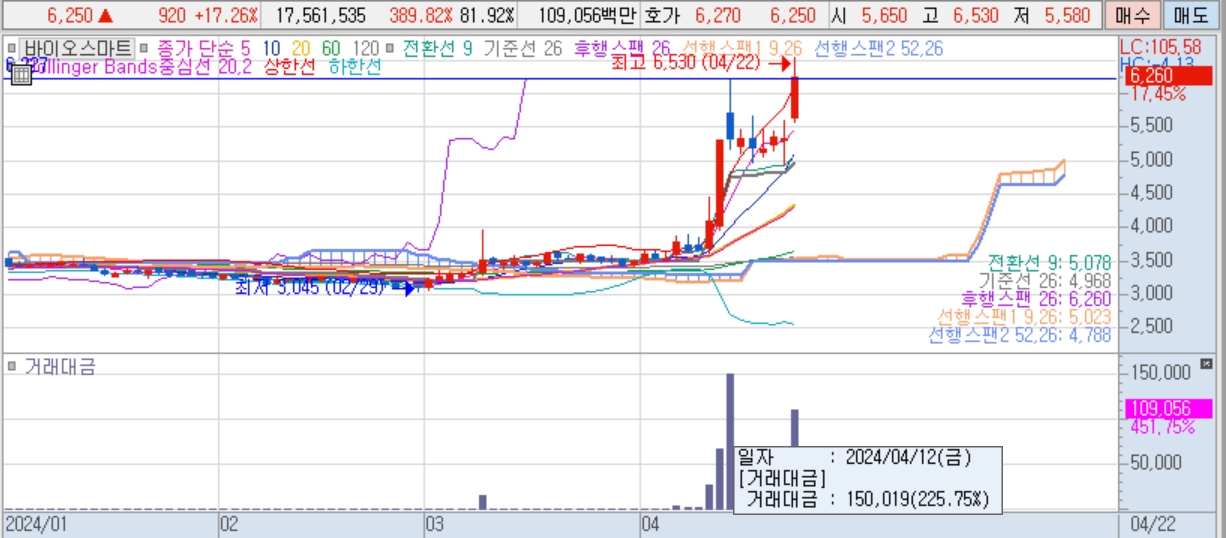Click the 최저 3,045 low-price arrow marker

coord(401,288)
